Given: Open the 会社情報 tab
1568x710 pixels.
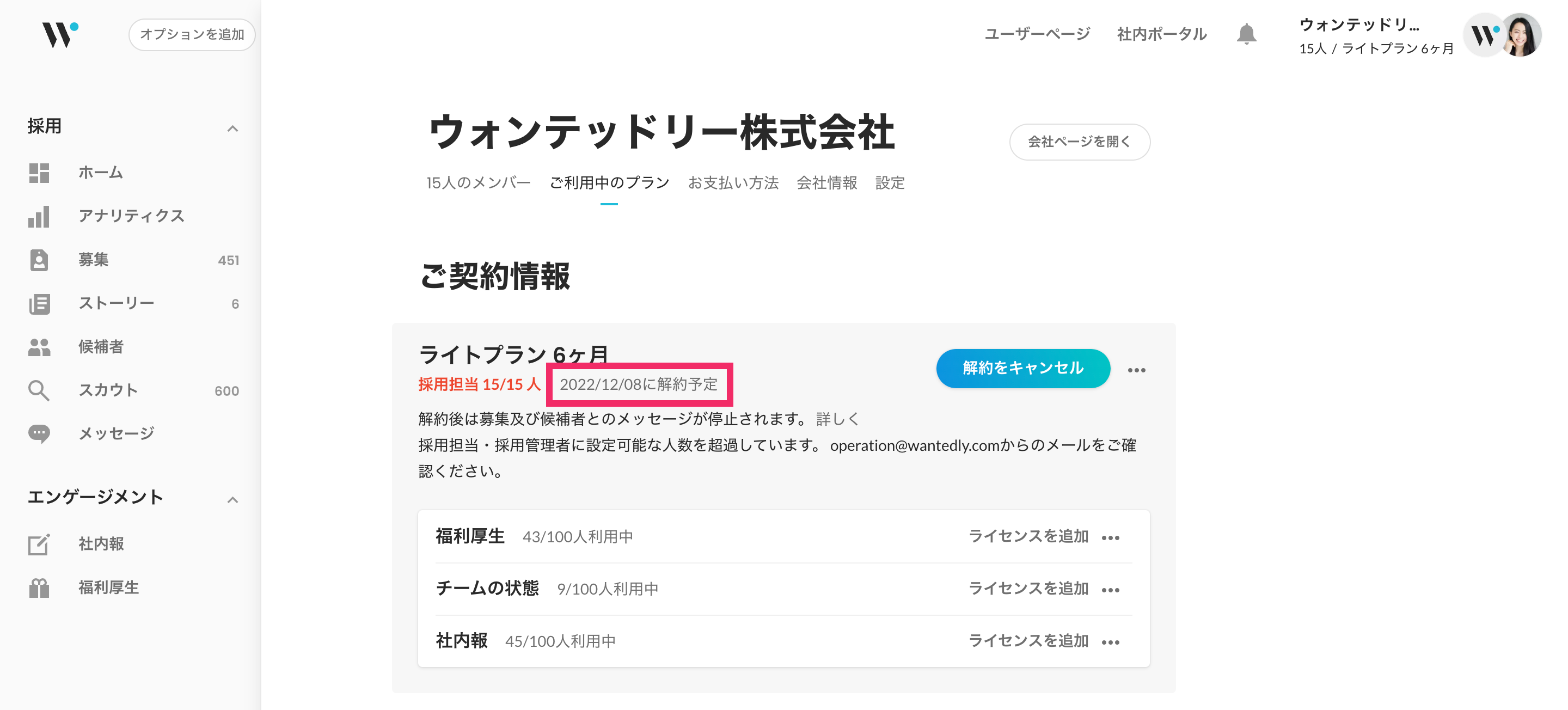Looking at the screenshot, I should tap(826, 183).
